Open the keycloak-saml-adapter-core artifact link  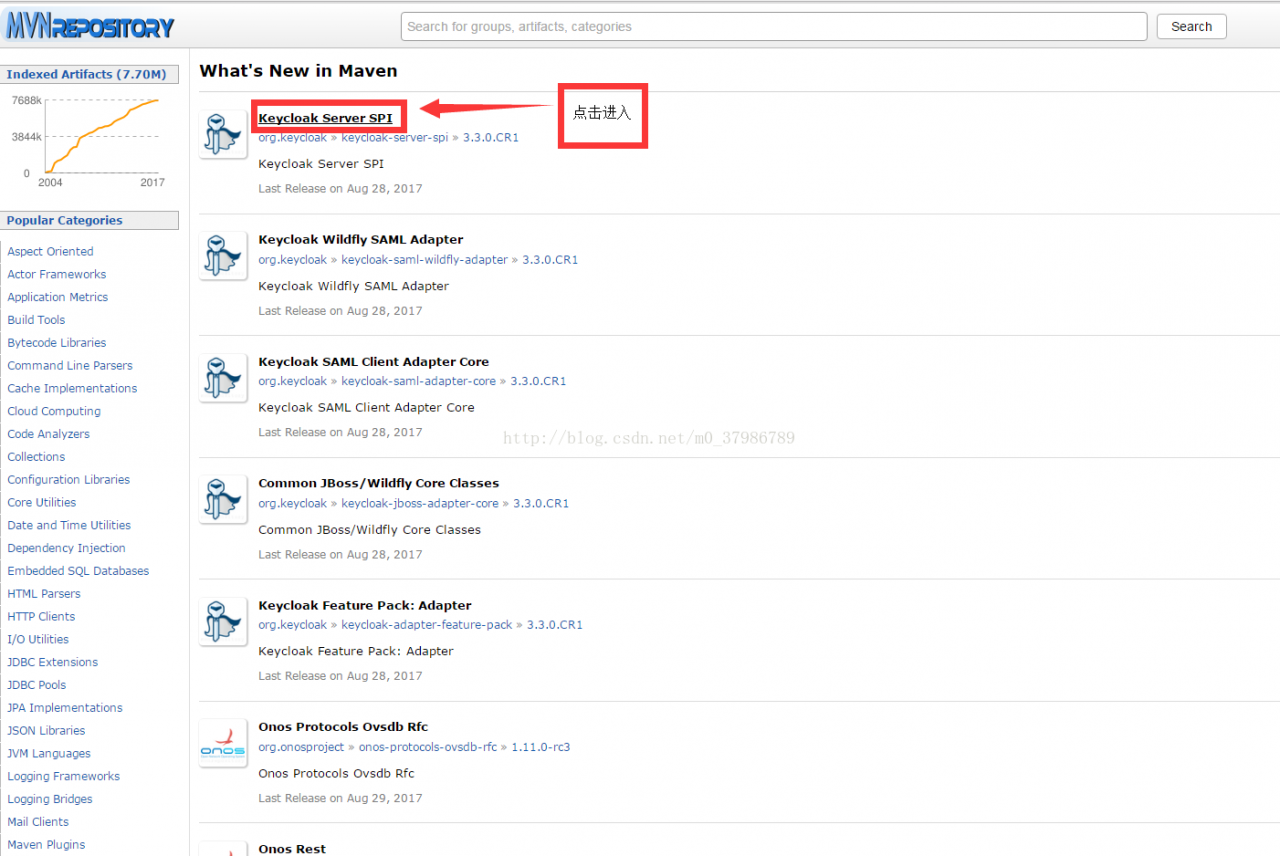pos(419,381)
